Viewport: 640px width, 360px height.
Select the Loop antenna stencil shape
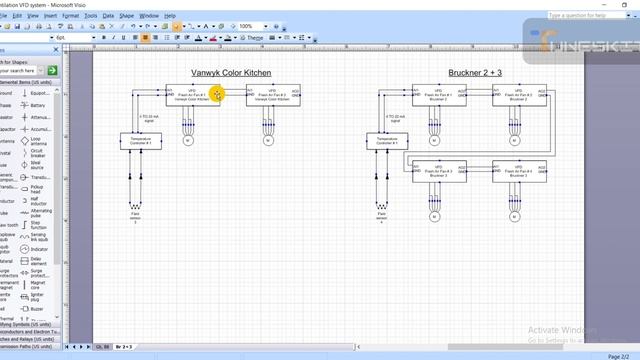(x=34, y=141)
